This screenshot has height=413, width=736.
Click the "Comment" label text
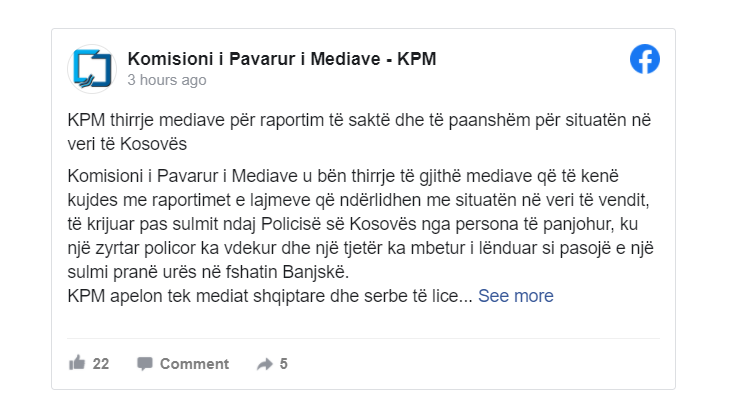click(194, 364)
